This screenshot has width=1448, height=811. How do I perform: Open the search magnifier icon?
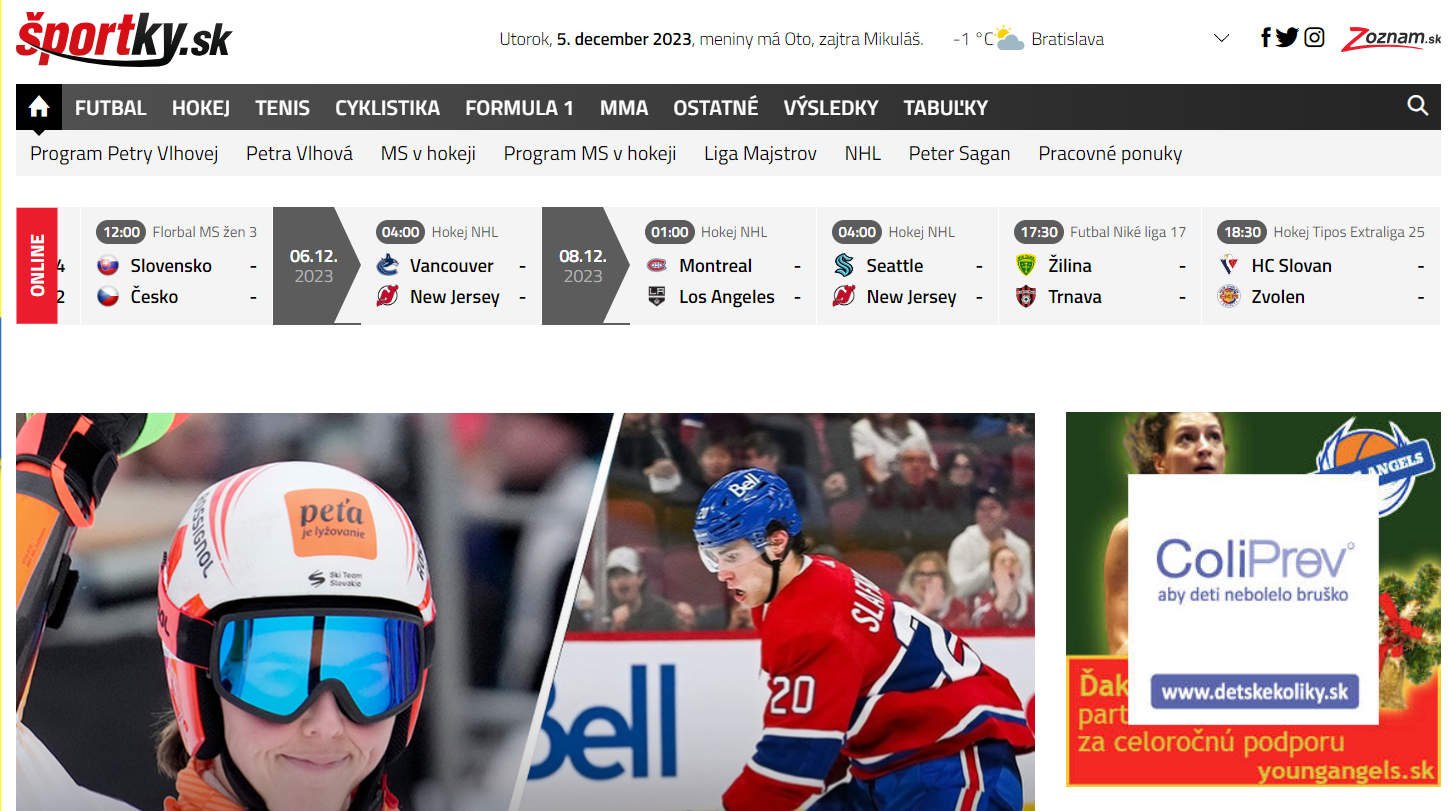point(1417,106)
